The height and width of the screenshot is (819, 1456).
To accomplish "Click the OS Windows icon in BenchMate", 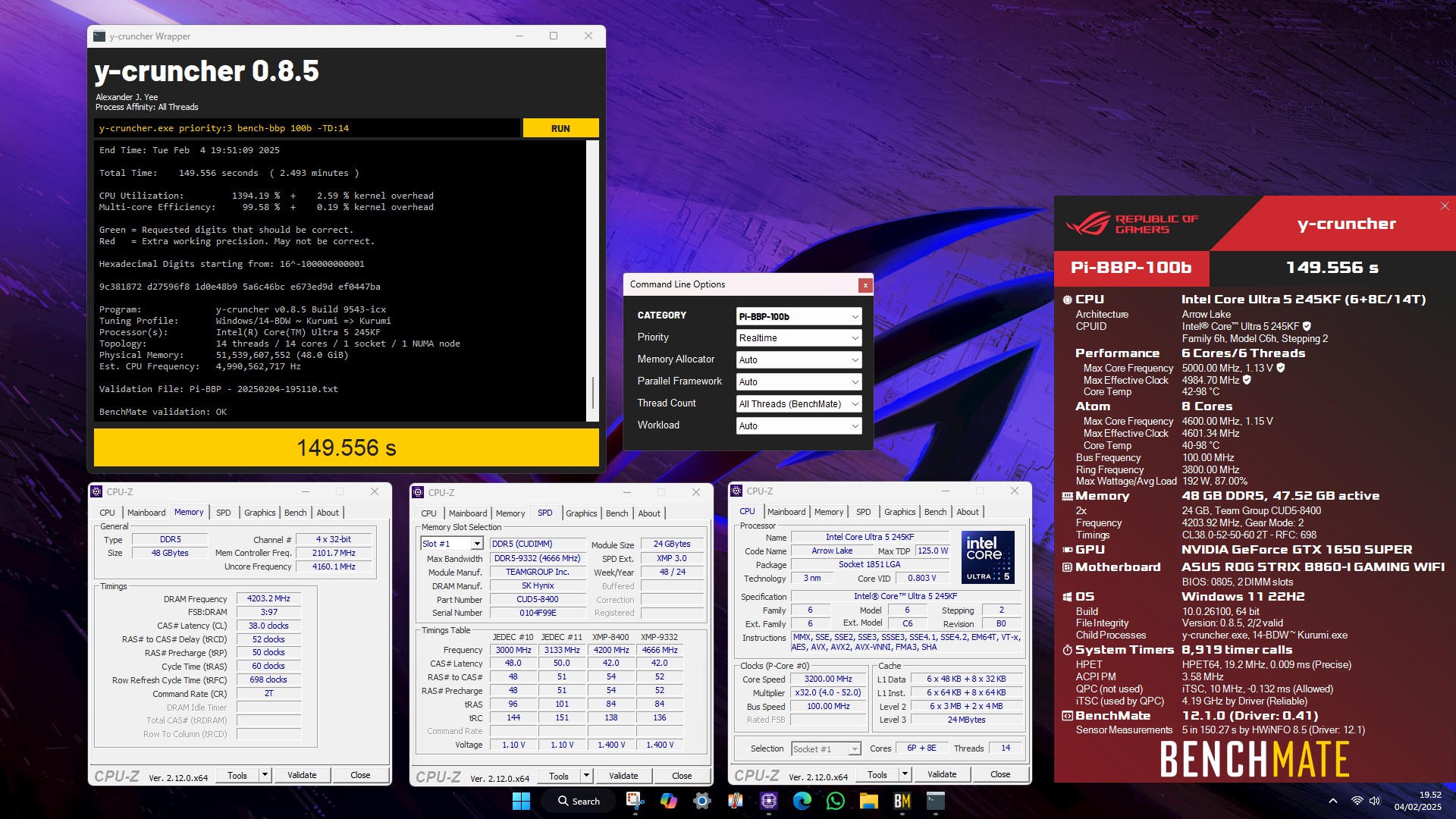I will [1067, 597].
